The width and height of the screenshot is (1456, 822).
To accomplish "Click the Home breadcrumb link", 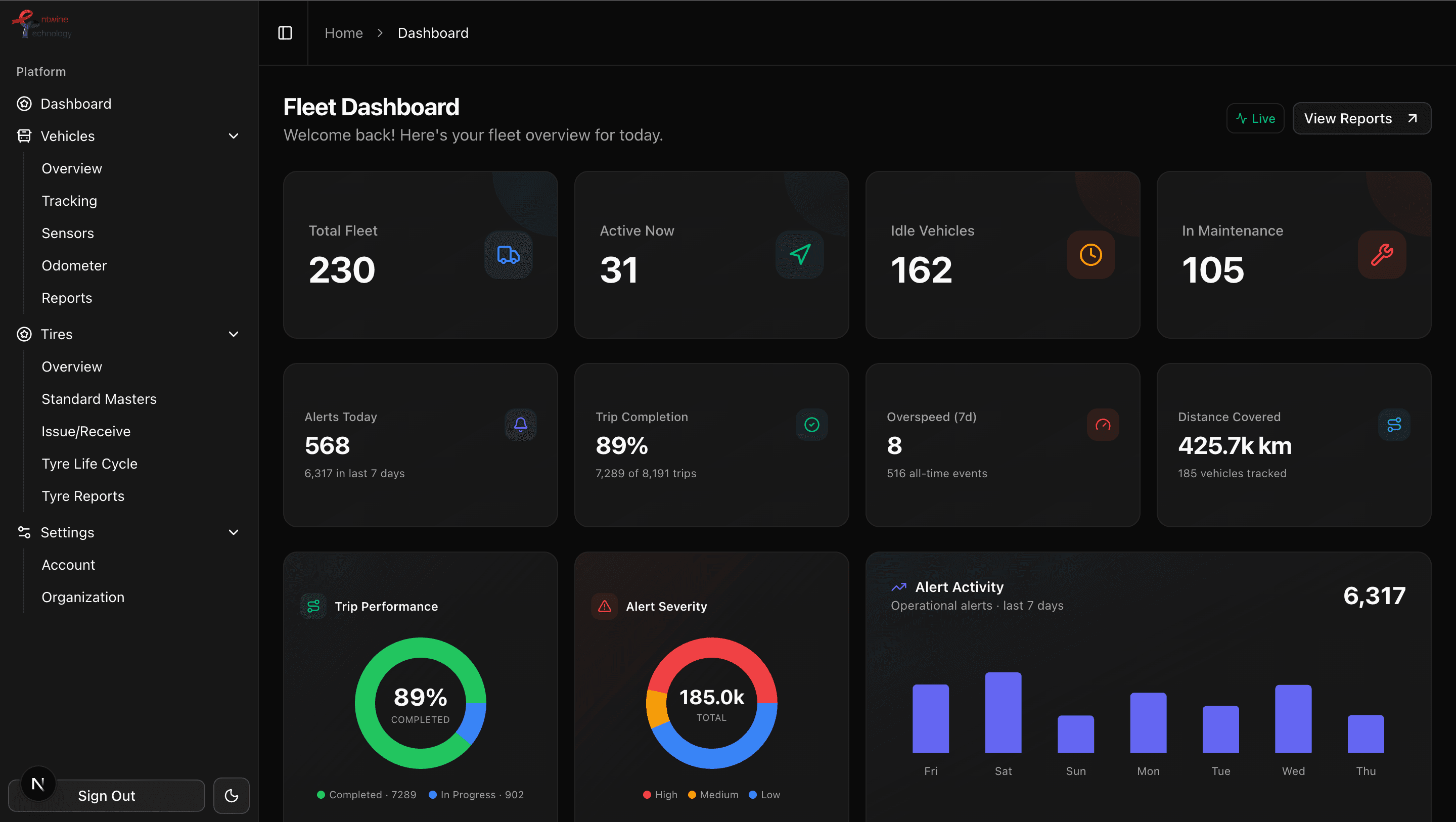I will click(x=344, y=33).
